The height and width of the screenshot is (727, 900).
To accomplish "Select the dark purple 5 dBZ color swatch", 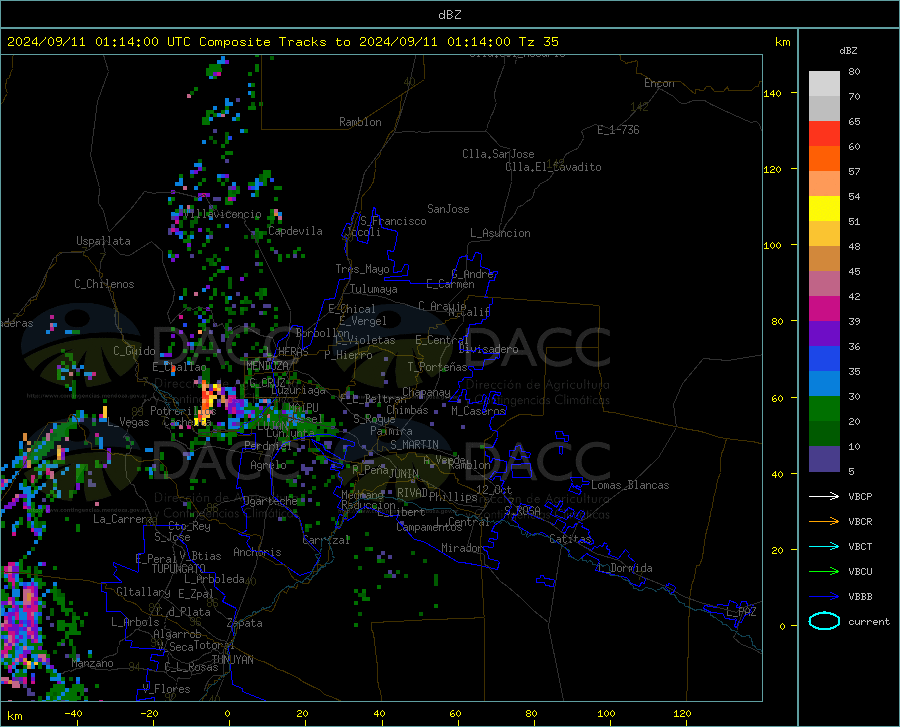I will point(824,459).
